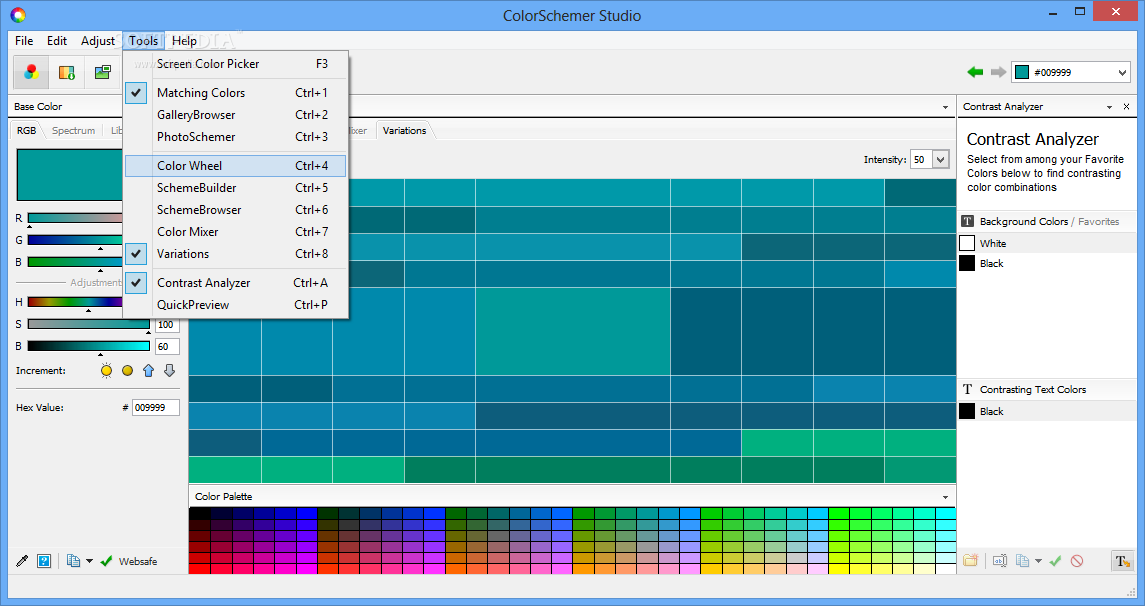The width and height of the screenshot is (1145, 606).
Task: Click green checkmark in Contrast Analyzer footer
Action: tap(1055, 561)
